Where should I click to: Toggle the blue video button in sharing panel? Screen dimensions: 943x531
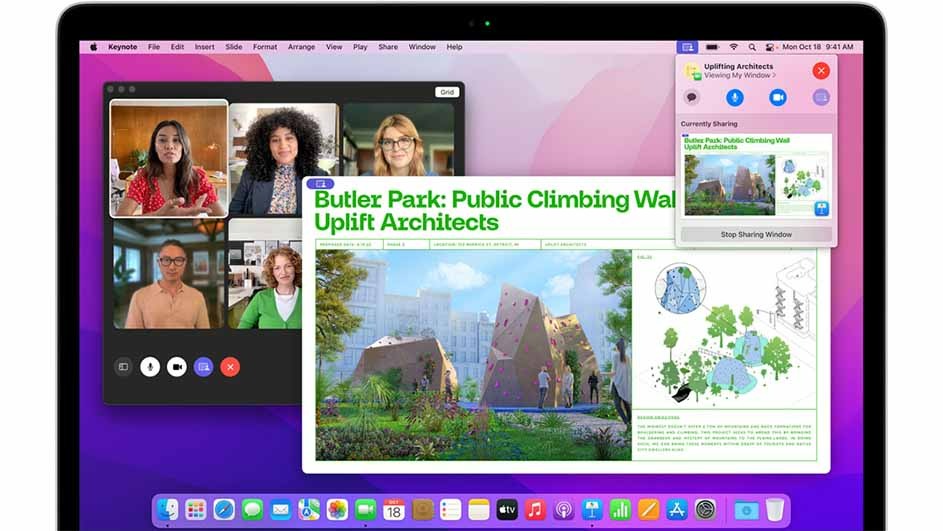tap(777, 97)
